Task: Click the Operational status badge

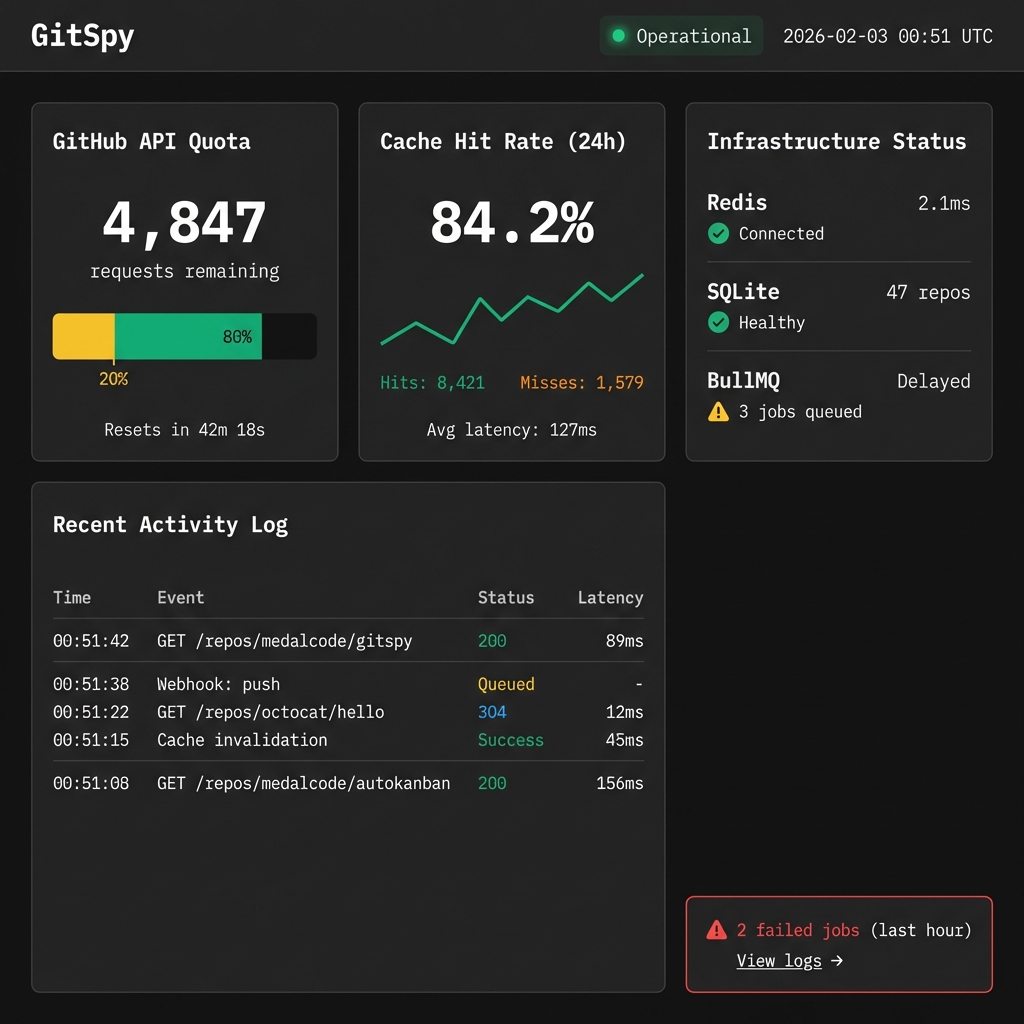Action: click(x=681, y=35)
